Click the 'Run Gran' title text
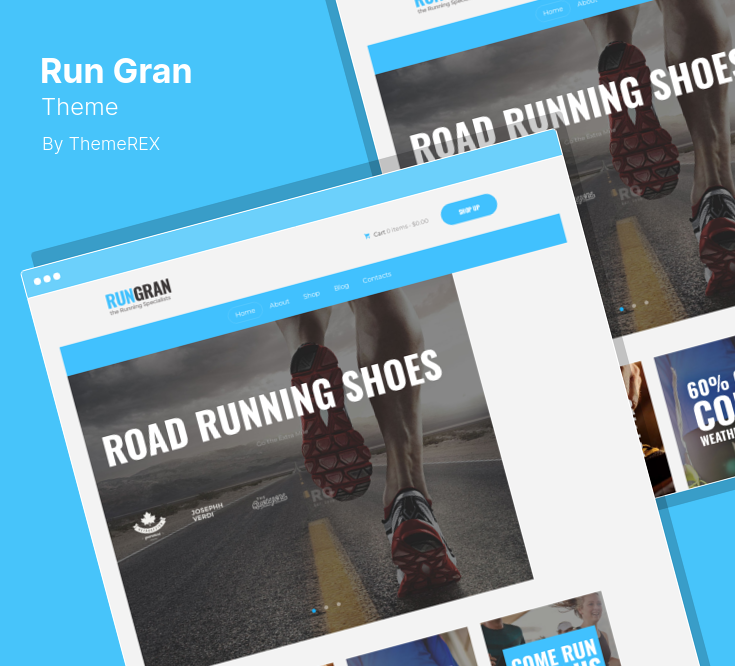The height and width of the screenshot is (666, 735). point(116,71)
